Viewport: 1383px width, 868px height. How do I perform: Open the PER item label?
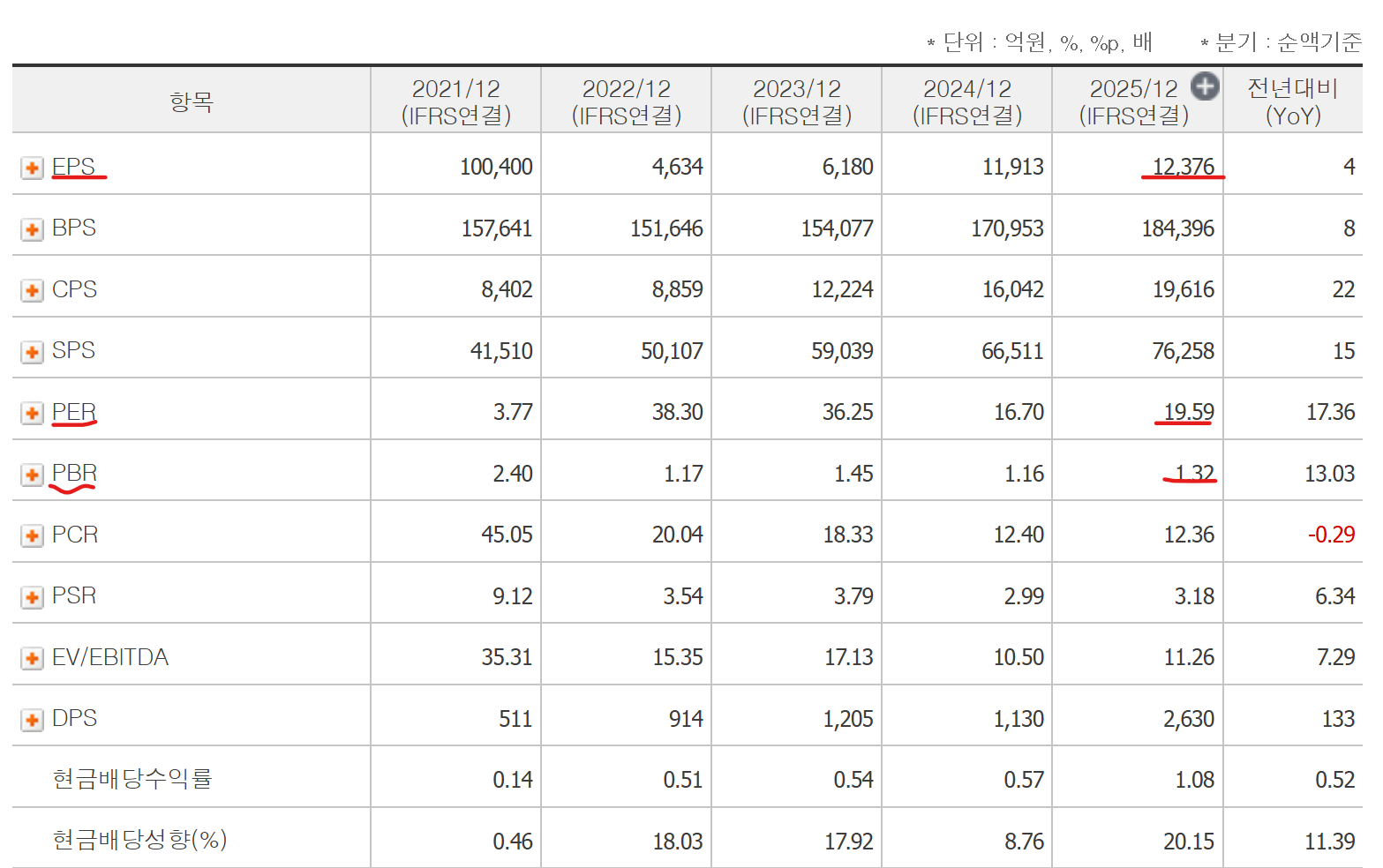74,412
